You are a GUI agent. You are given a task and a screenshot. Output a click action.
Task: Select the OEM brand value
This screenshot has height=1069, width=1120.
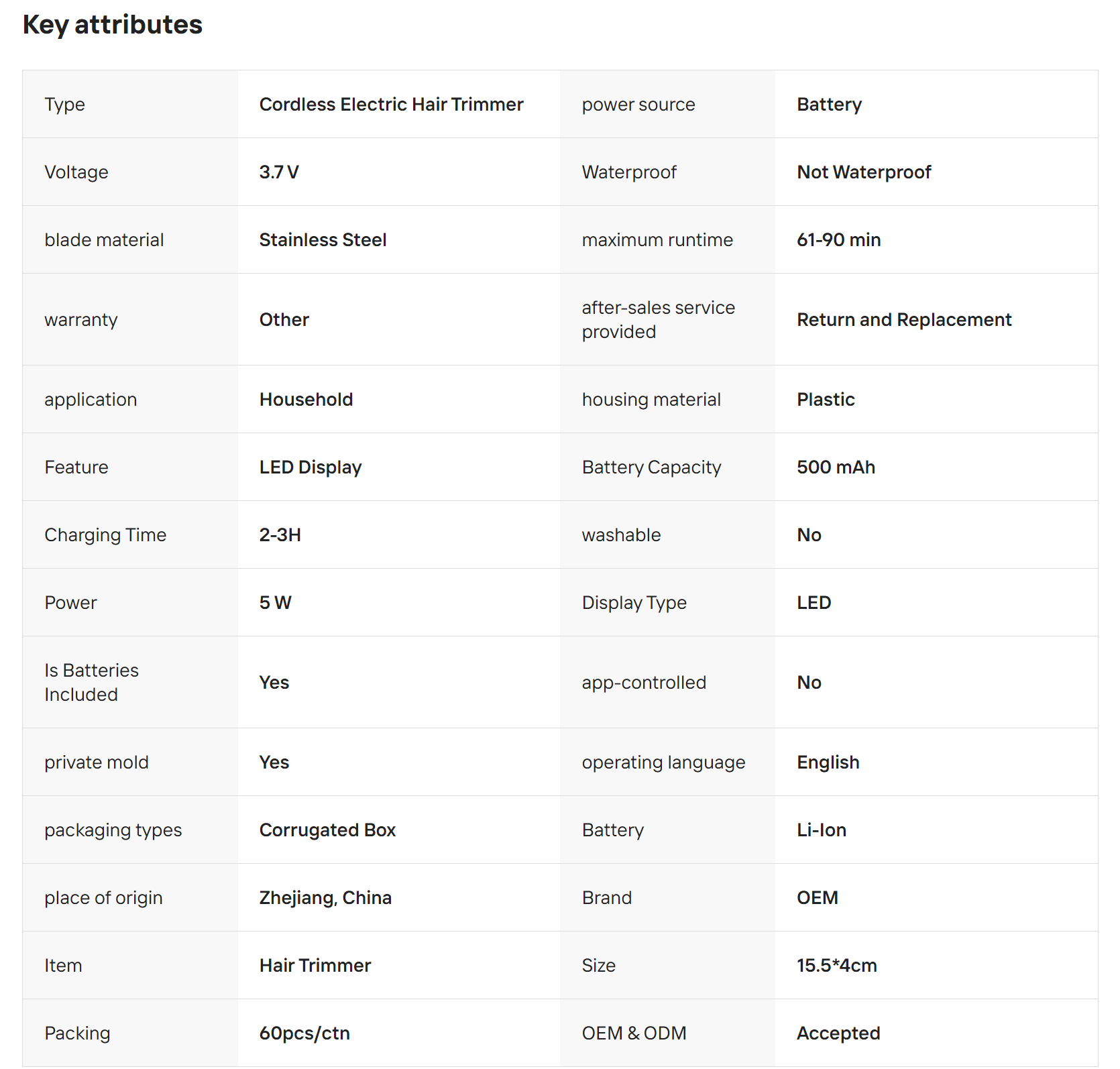[x=817, y=898]
